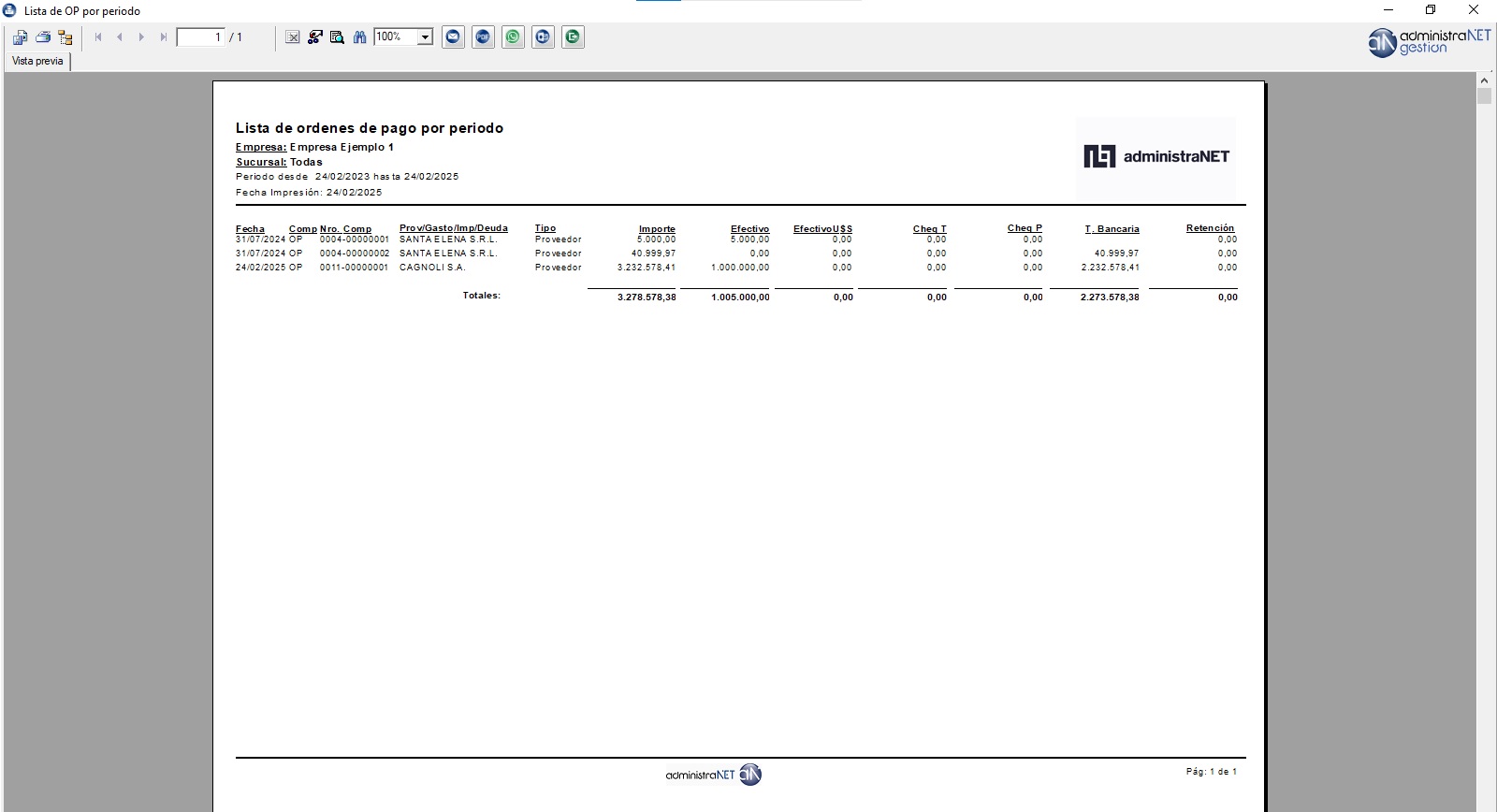Click the 'Cheq T' column header
This screenshot has height=812, width=1497.
tap(929, 229)
